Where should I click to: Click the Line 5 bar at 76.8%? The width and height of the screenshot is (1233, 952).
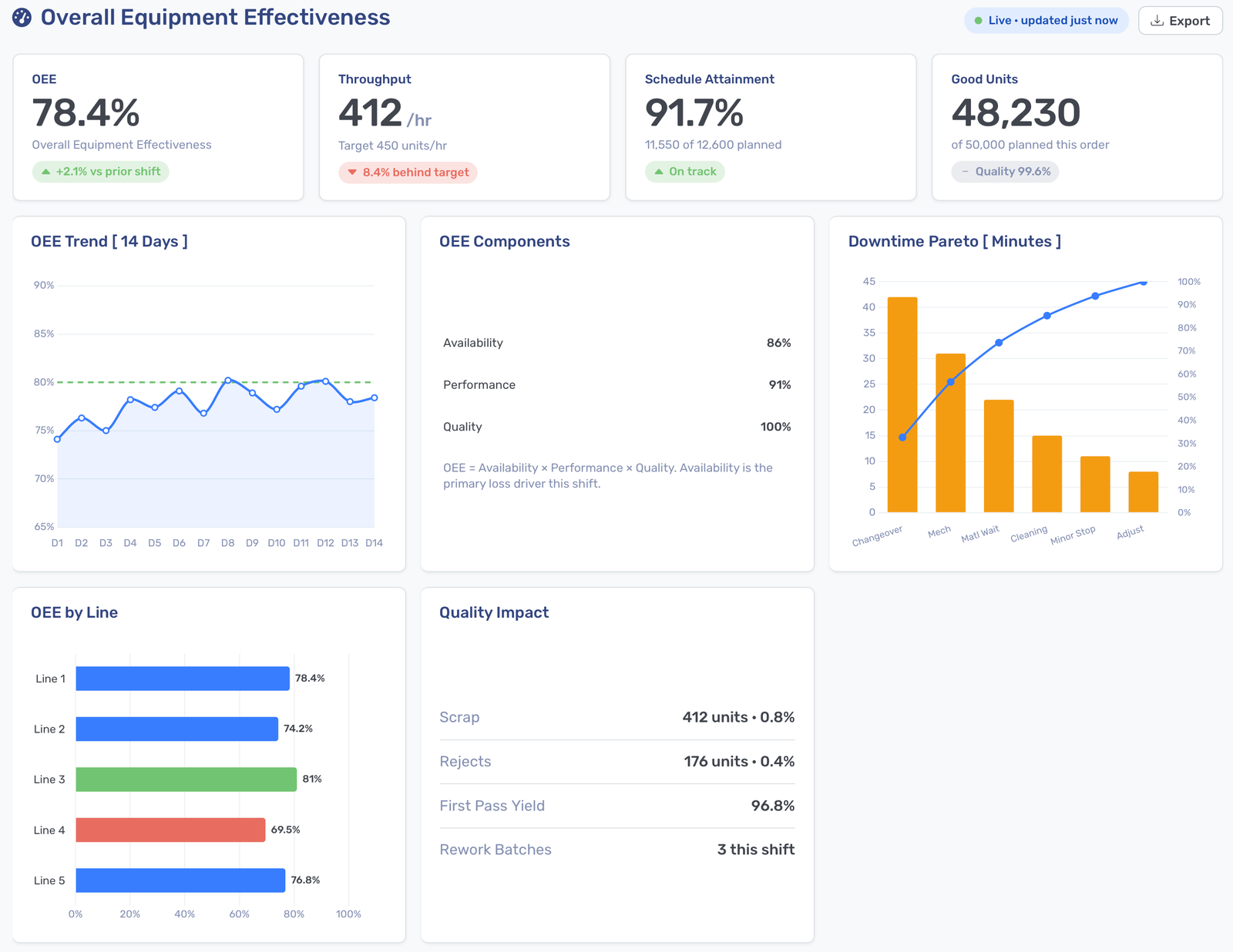tap(180, 880)
